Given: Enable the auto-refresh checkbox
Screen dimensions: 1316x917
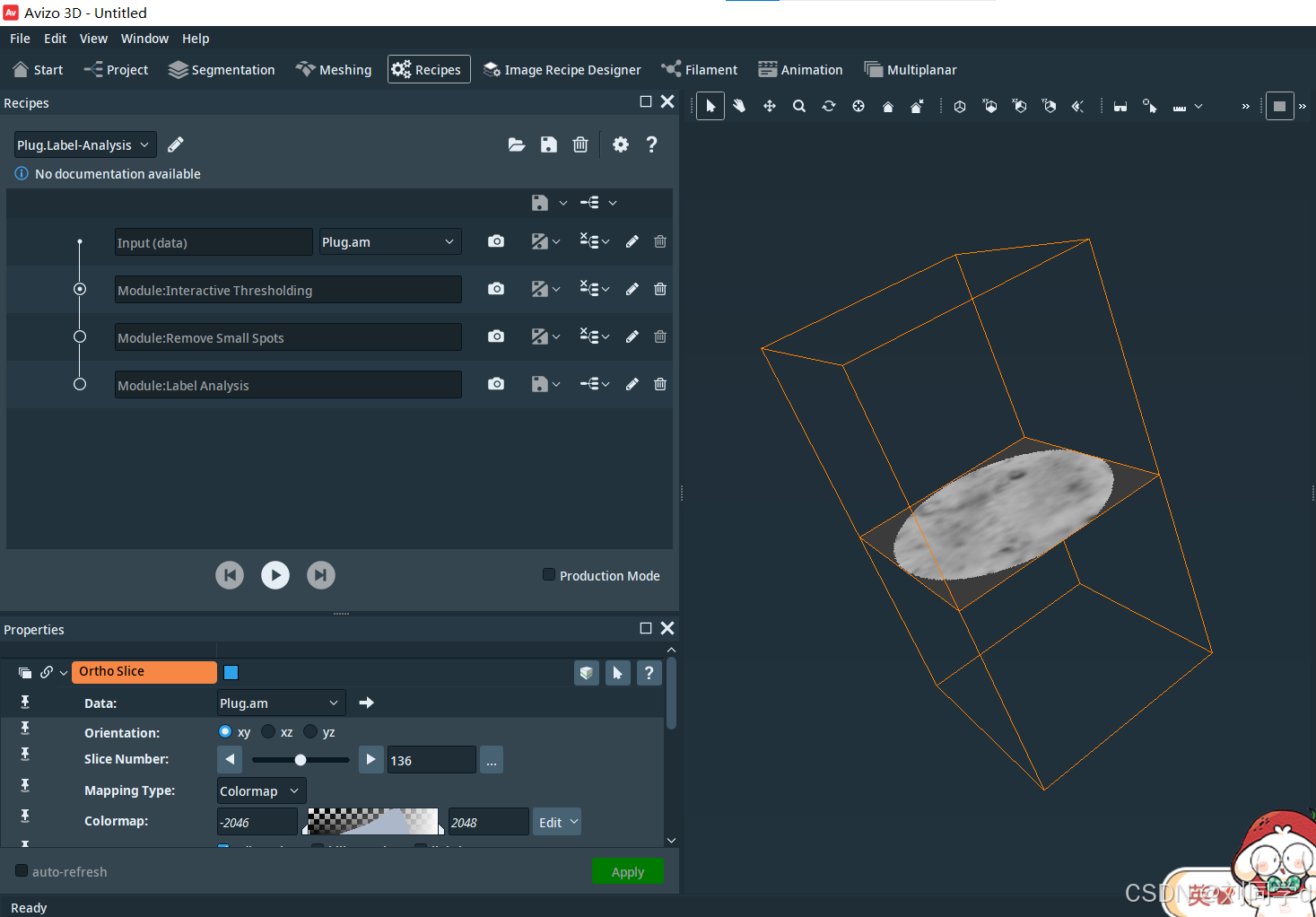Looking at the screenshot, I should [x=22, y=870].
